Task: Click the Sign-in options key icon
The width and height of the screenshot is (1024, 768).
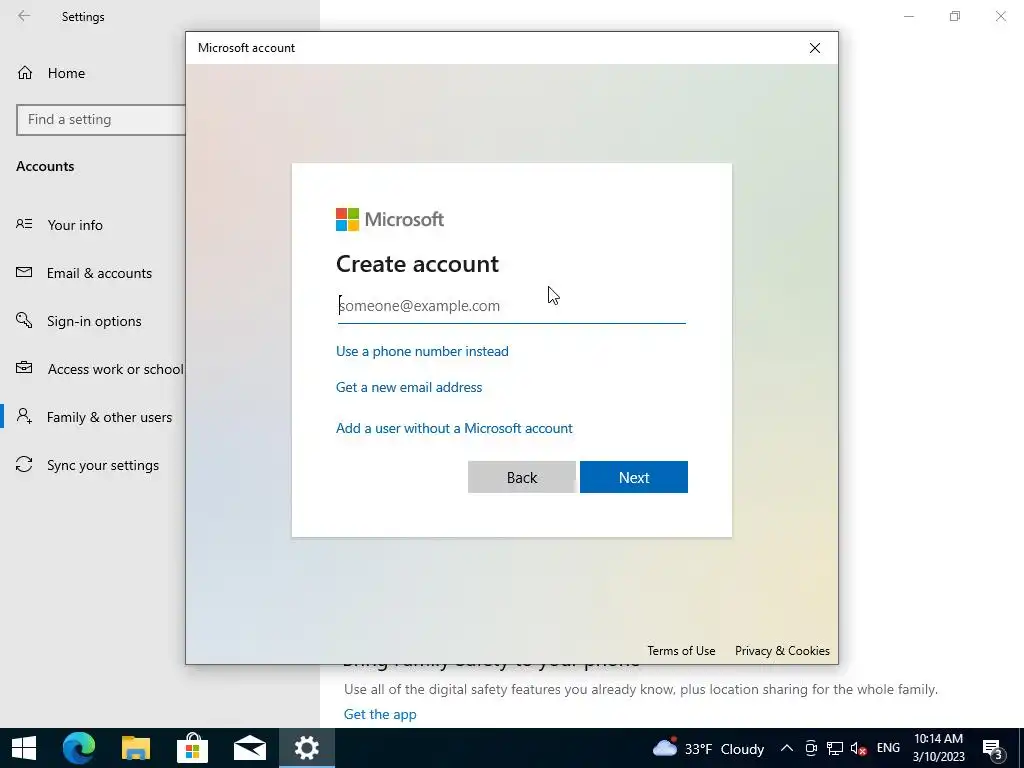Action: coord(24,320)
